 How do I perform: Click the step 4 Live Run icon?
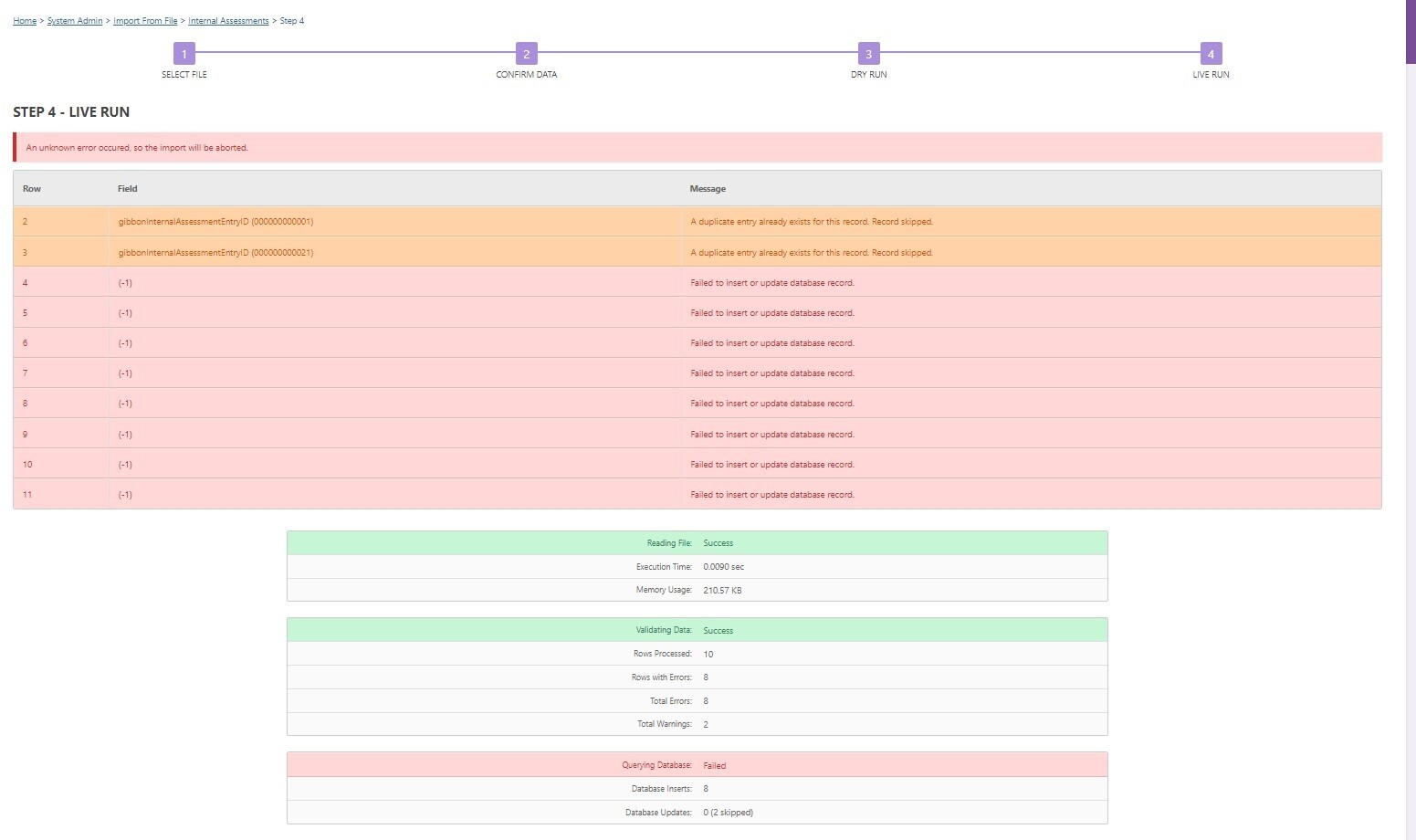(x=1211, y=54)
